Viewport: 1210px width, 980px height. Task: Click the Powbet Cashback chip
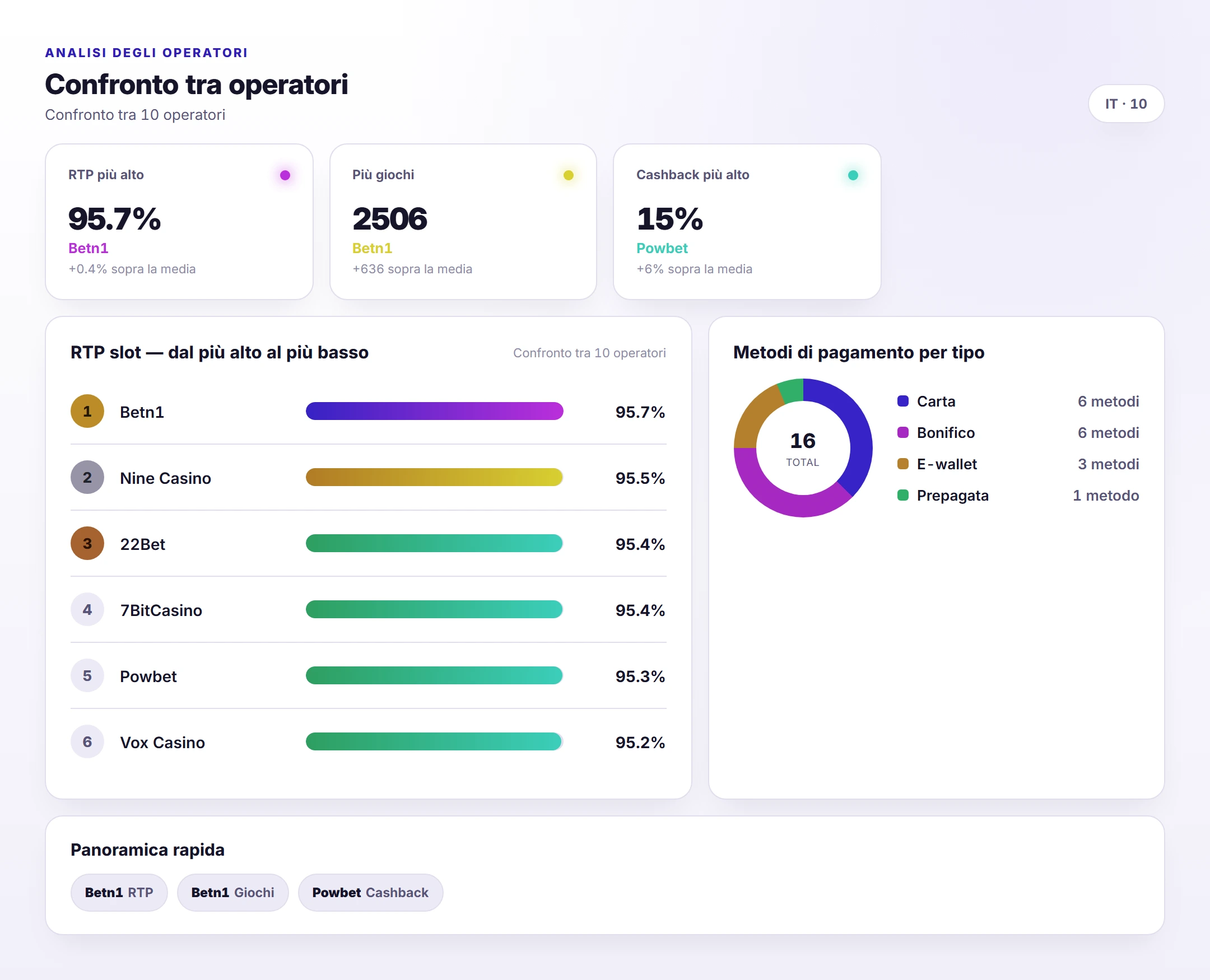370,893
